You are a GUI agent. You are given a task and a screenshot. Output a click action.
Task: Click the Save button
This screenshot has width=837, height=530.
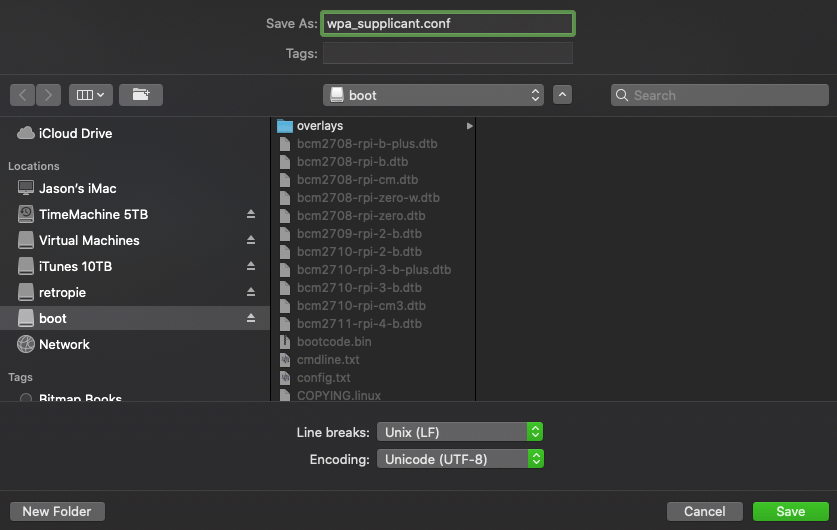click(x=791, y=511)
